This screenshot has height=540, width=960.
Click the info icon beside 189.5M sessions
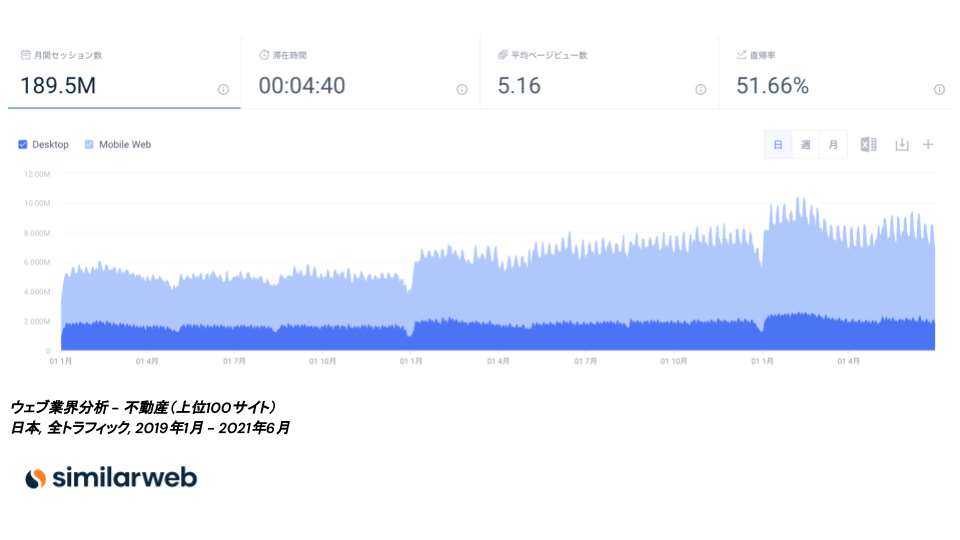(223, 89)
